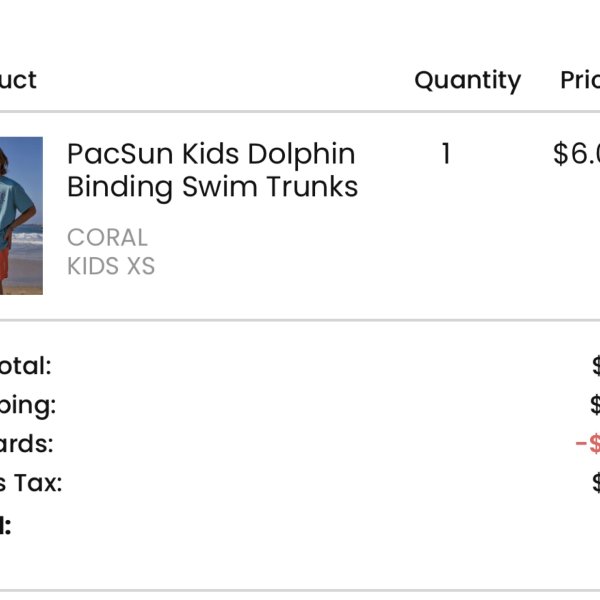Click the Rewards row label
Screen dimensions: 600x600
26,444
